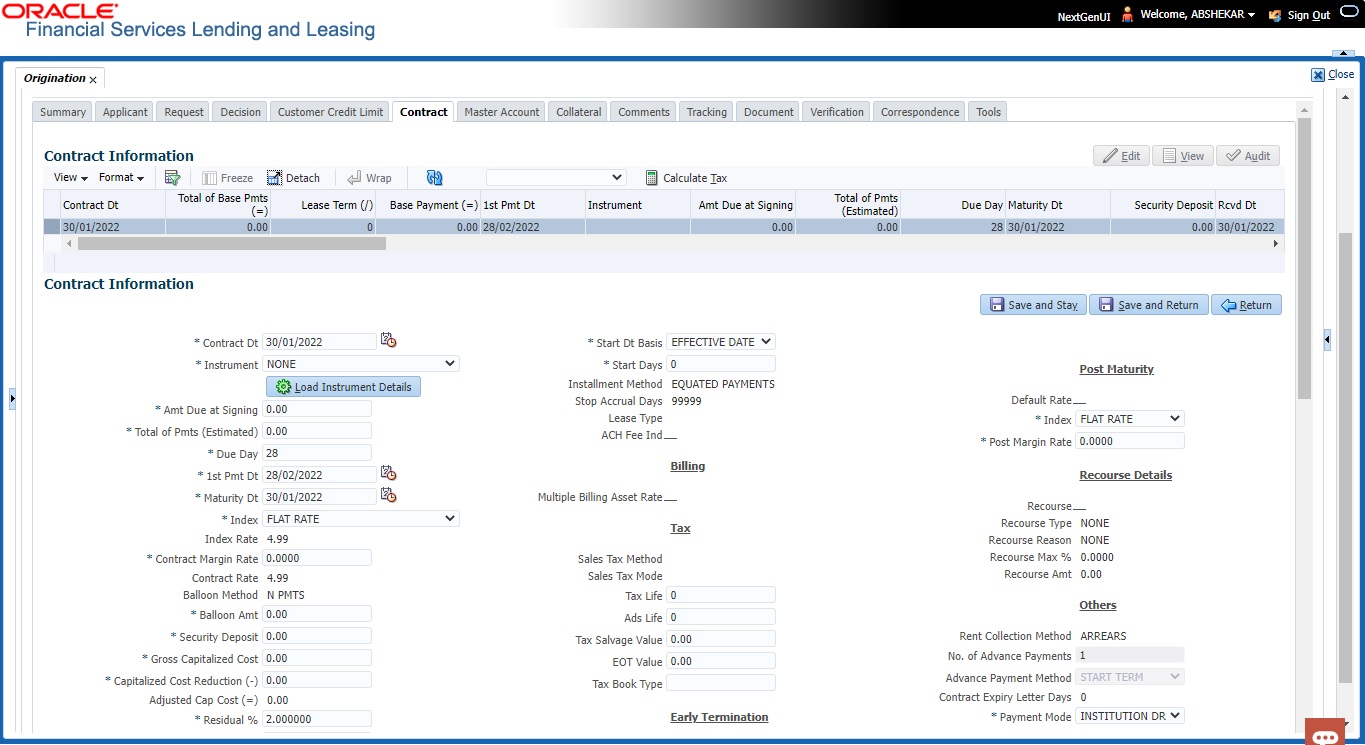Click the Audit button

click(x=1248, y=156)
